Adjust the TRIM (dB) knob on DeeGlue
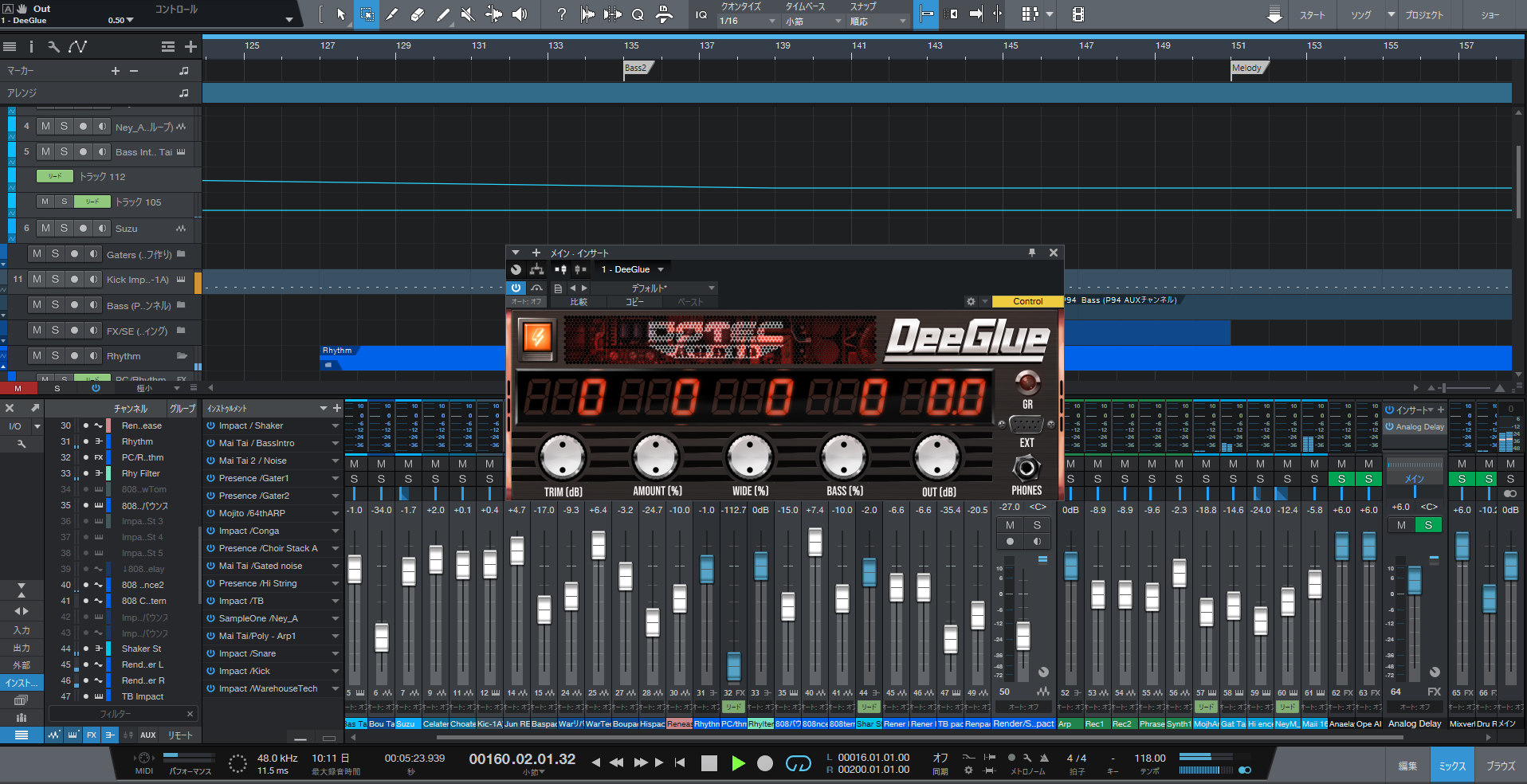 pos(563,457)
